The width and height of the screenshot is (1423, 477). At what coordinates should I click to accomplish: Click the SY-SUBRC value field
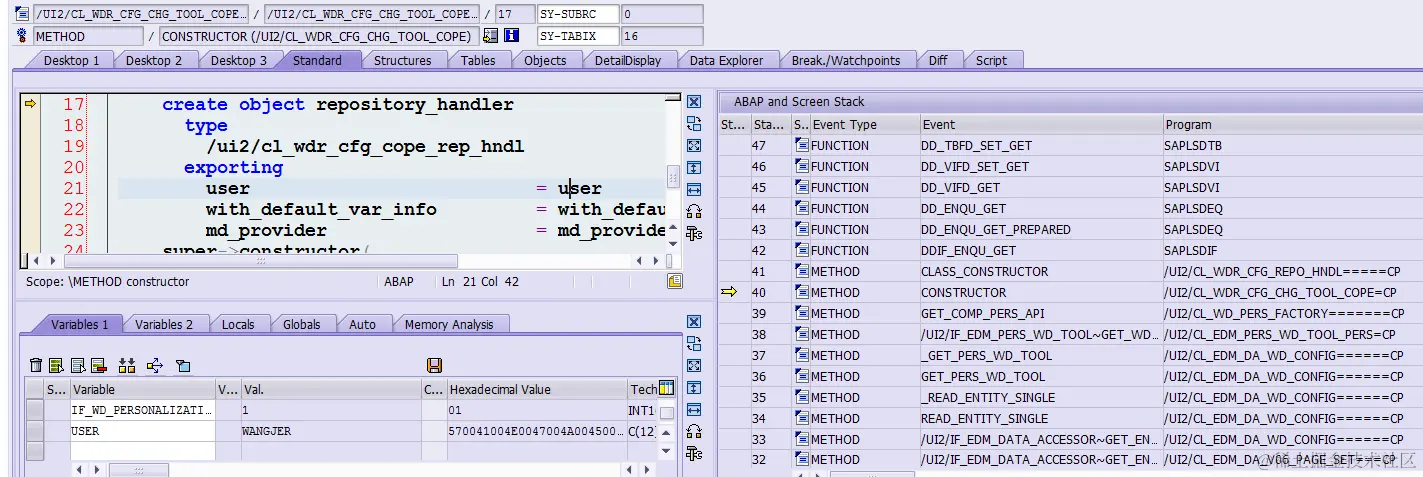coord(661,14)
